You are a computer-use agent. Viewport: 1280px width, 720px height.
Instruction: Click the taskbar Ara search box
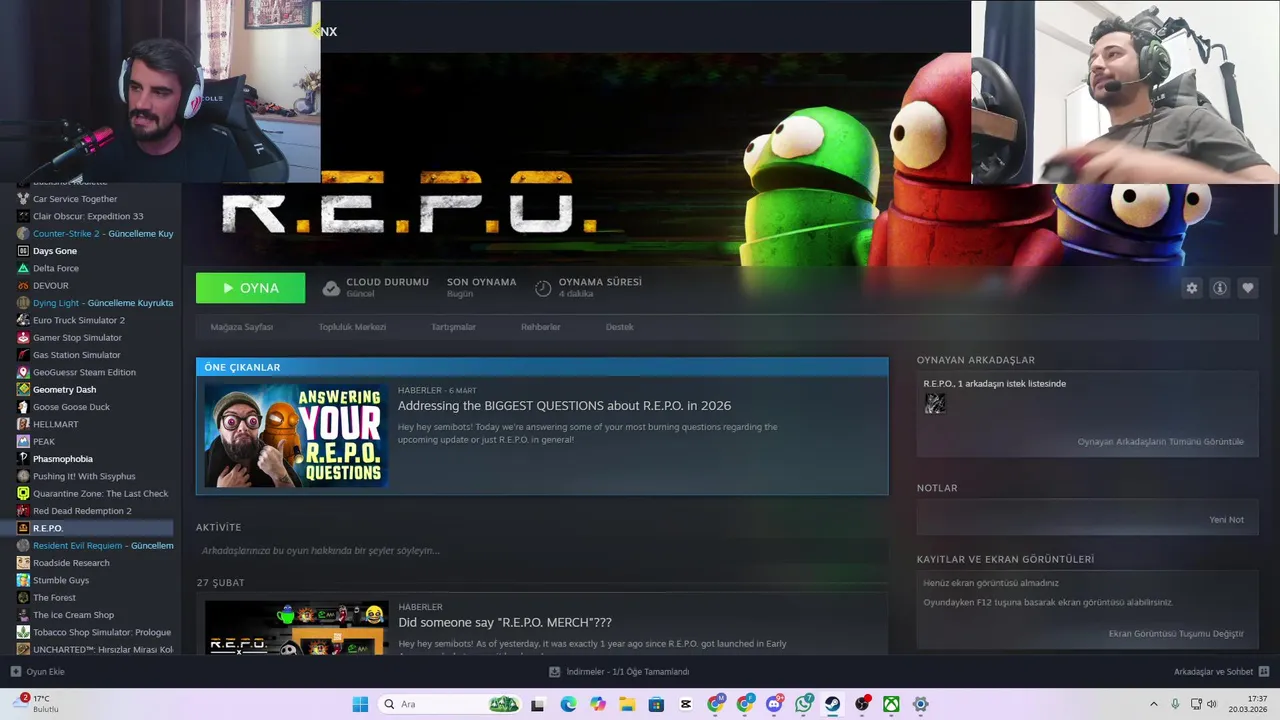451,704
